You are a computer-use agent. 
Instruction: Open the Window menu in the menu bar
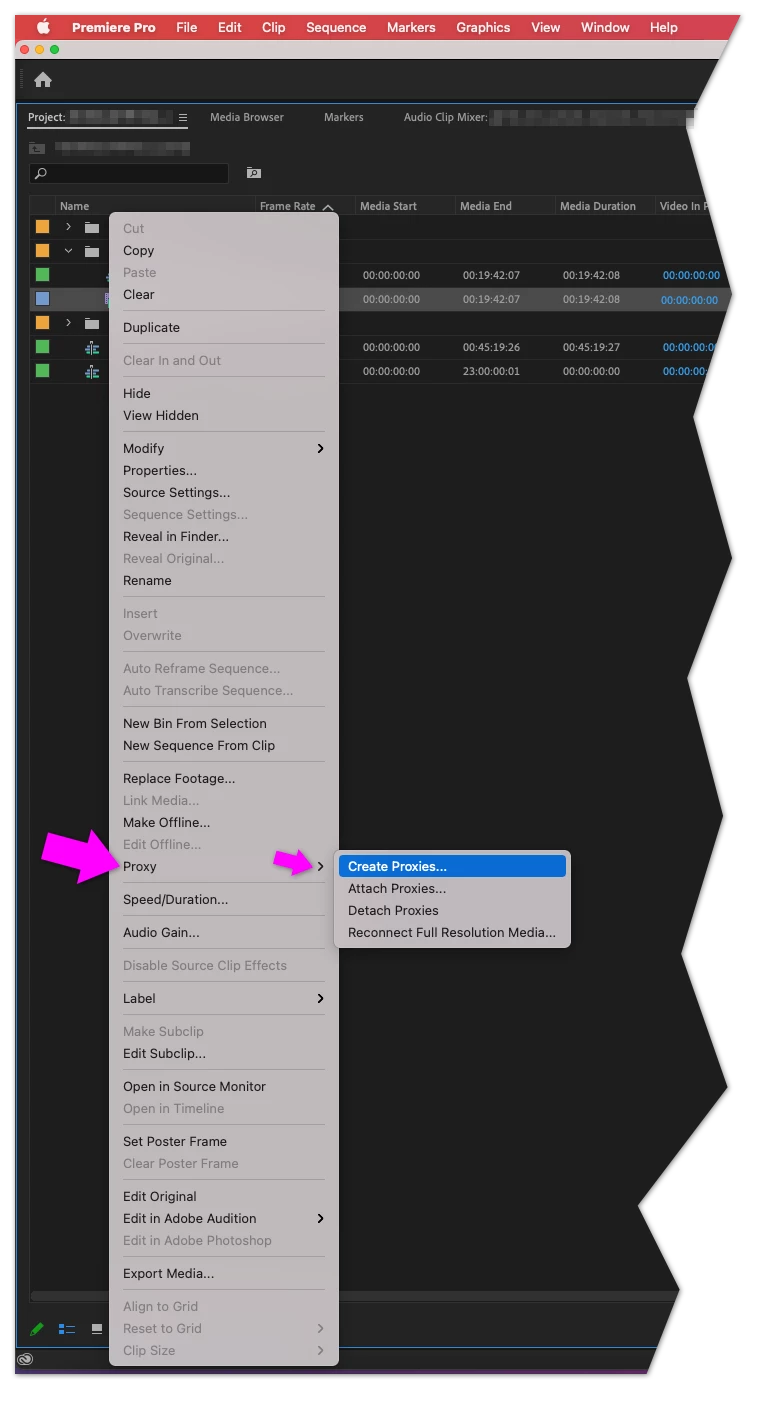click(605, 27)
